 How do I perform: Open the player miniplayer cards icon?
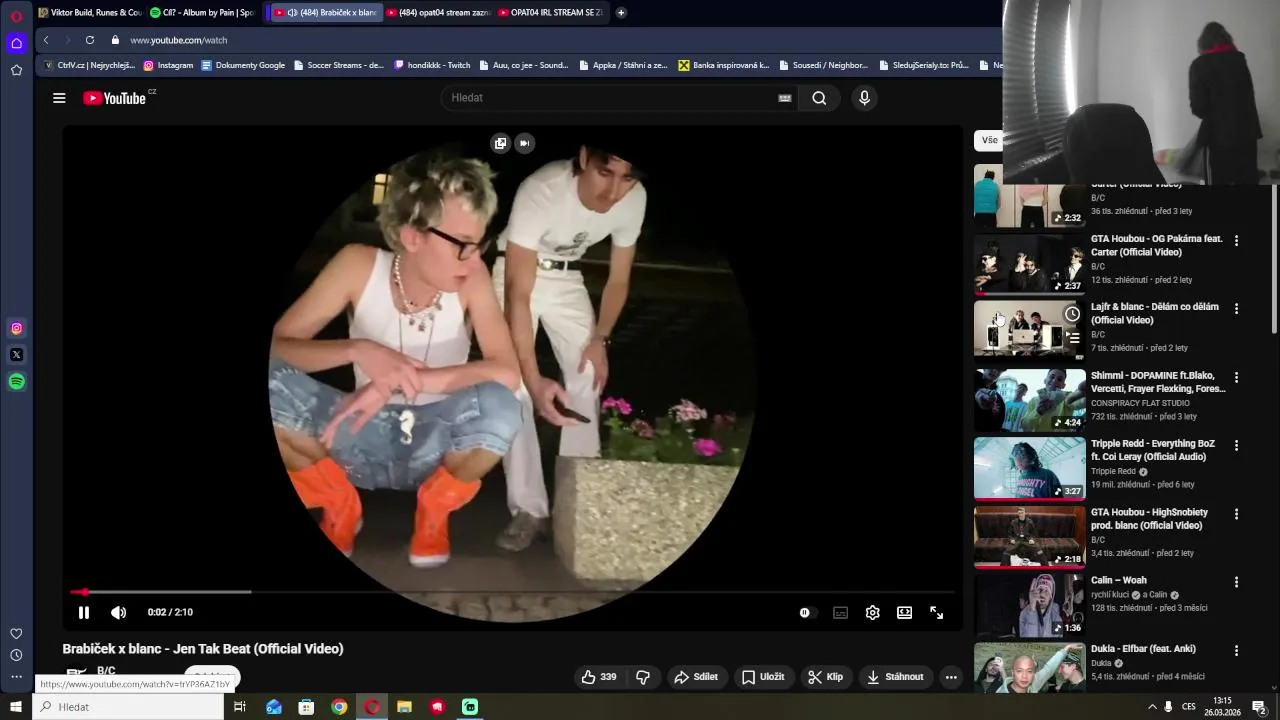(x=500, y=143)
